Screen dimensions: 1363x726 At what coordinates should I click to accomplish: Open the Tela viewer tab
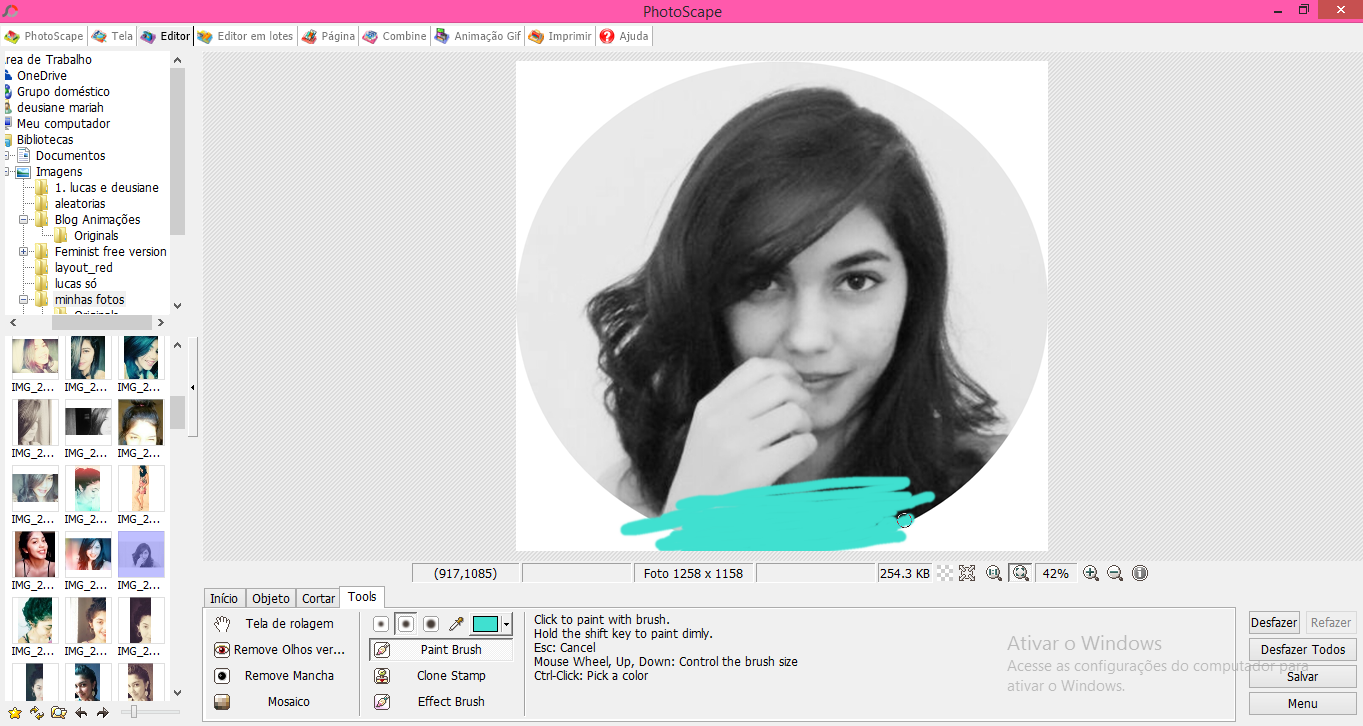[112, 36]
